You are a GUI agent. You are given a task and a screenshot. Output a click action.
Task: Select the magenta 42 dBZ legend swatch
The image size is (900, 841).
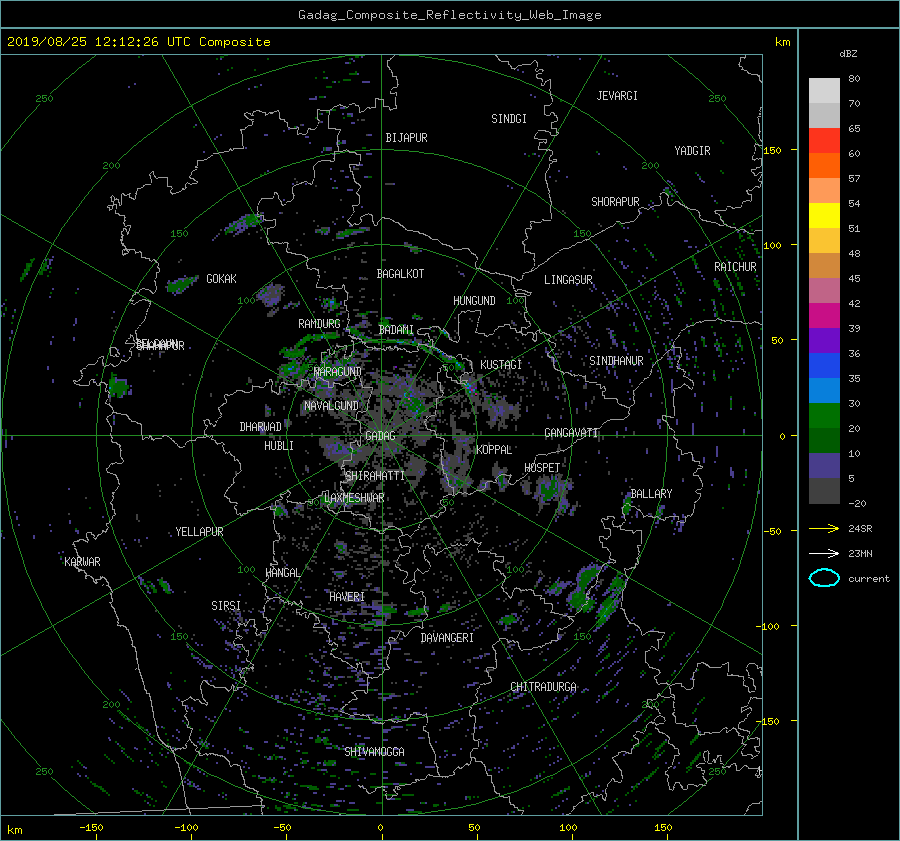824,315
